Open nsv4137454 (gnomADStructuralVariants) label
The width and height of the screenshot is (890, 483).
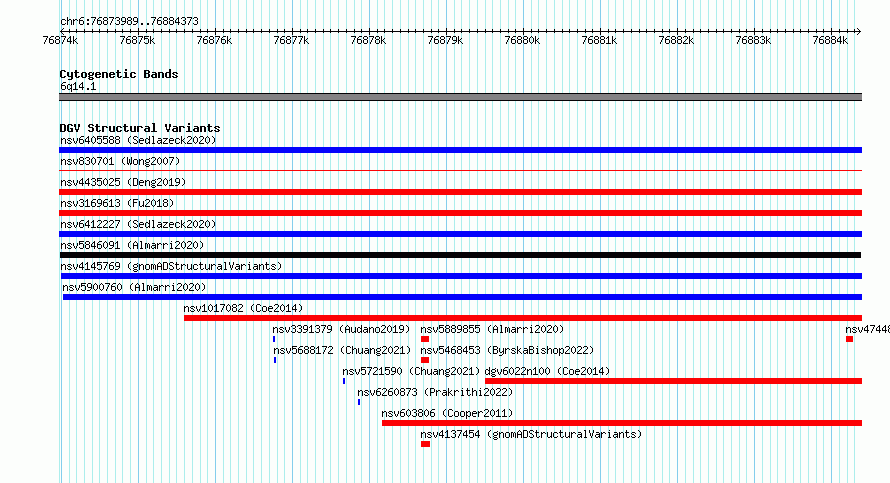click(531, 434)
